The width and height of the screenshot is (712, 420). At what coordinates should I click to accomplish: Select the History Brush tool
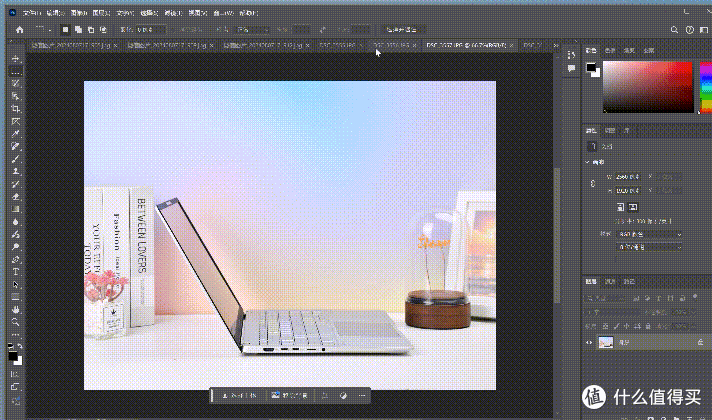click(x=15, y=184)
